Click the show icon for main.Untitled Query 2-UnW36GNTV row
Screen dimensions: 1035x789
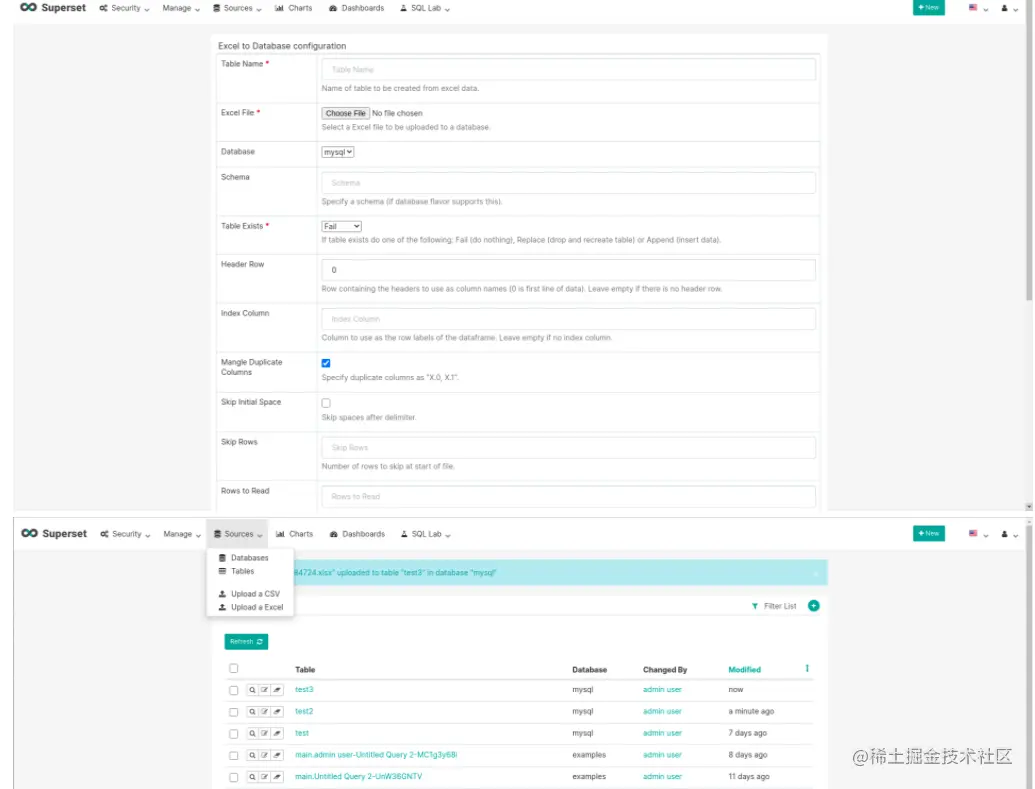[252, 777]
